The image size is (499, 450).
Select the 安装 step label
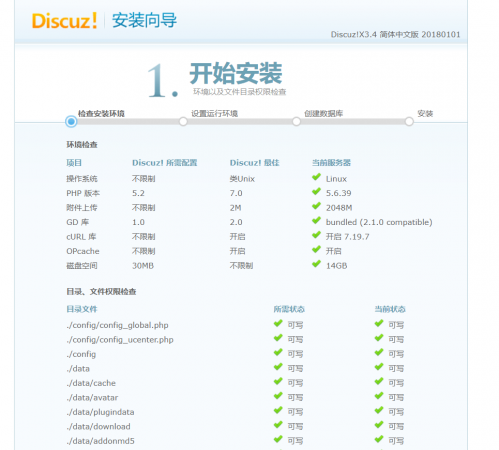click(x=425, y=114)
